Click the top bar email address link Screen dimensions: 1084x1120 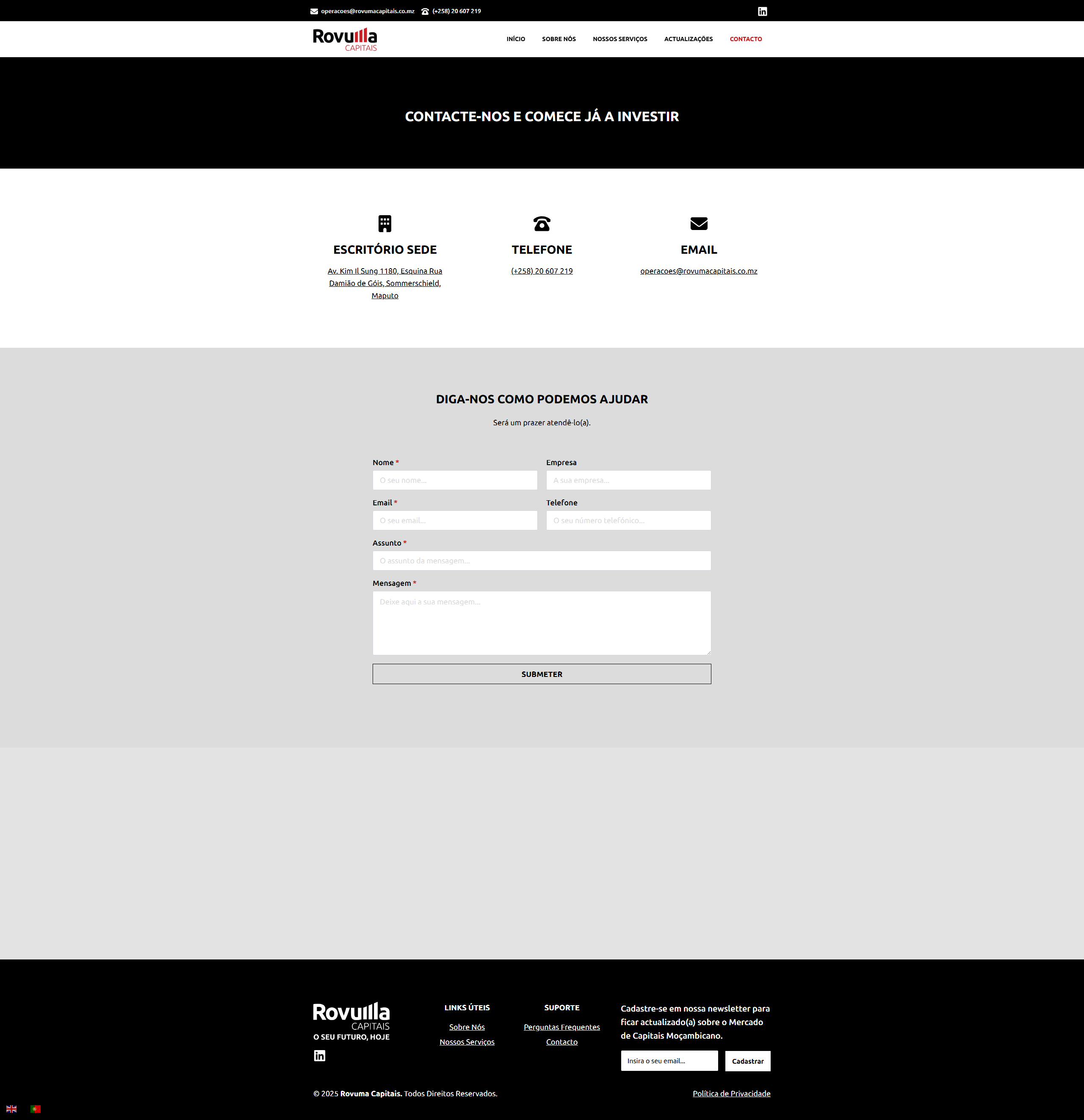coord(367,11)
